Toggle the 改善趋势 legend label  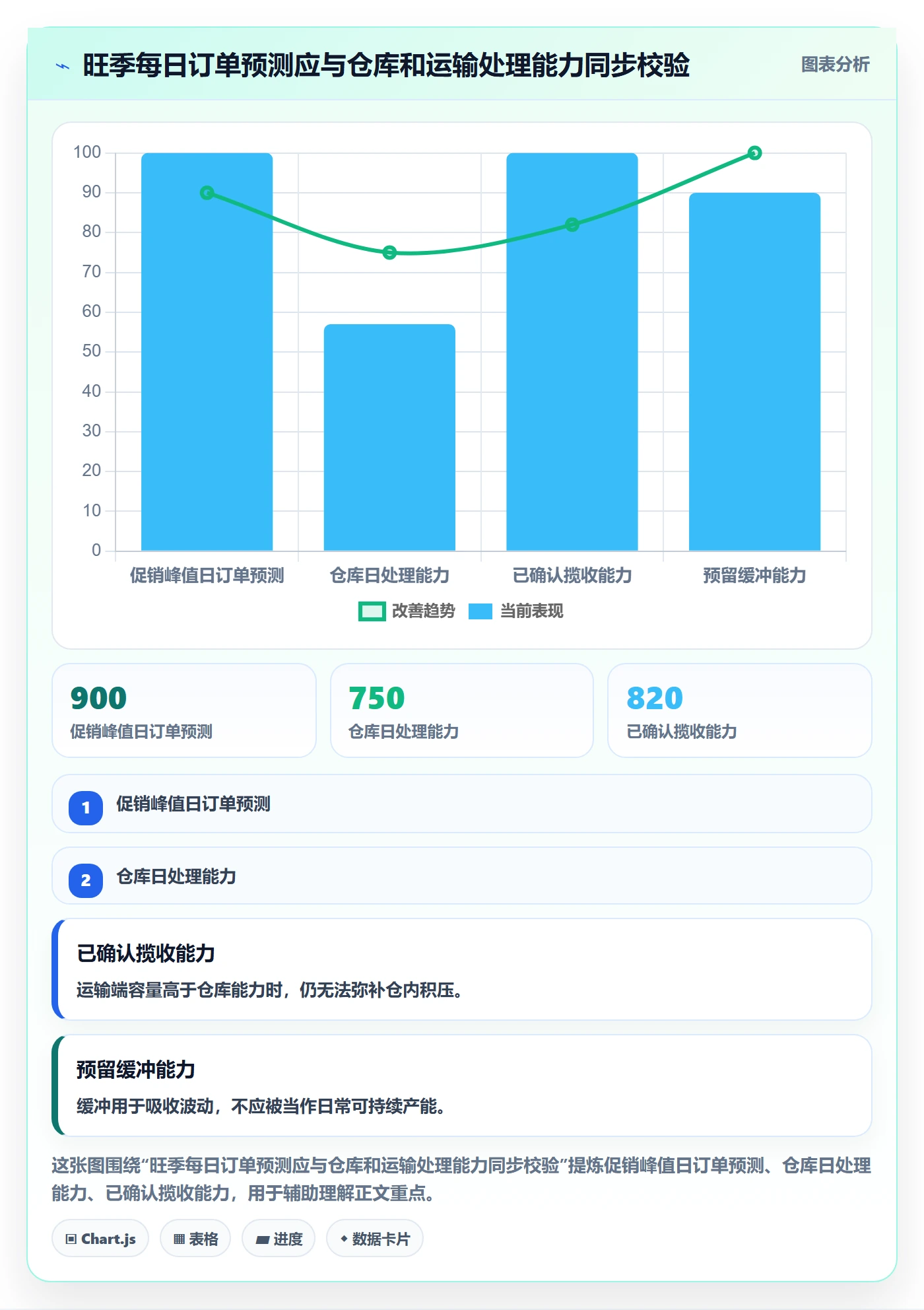click(x=424, y=611)
